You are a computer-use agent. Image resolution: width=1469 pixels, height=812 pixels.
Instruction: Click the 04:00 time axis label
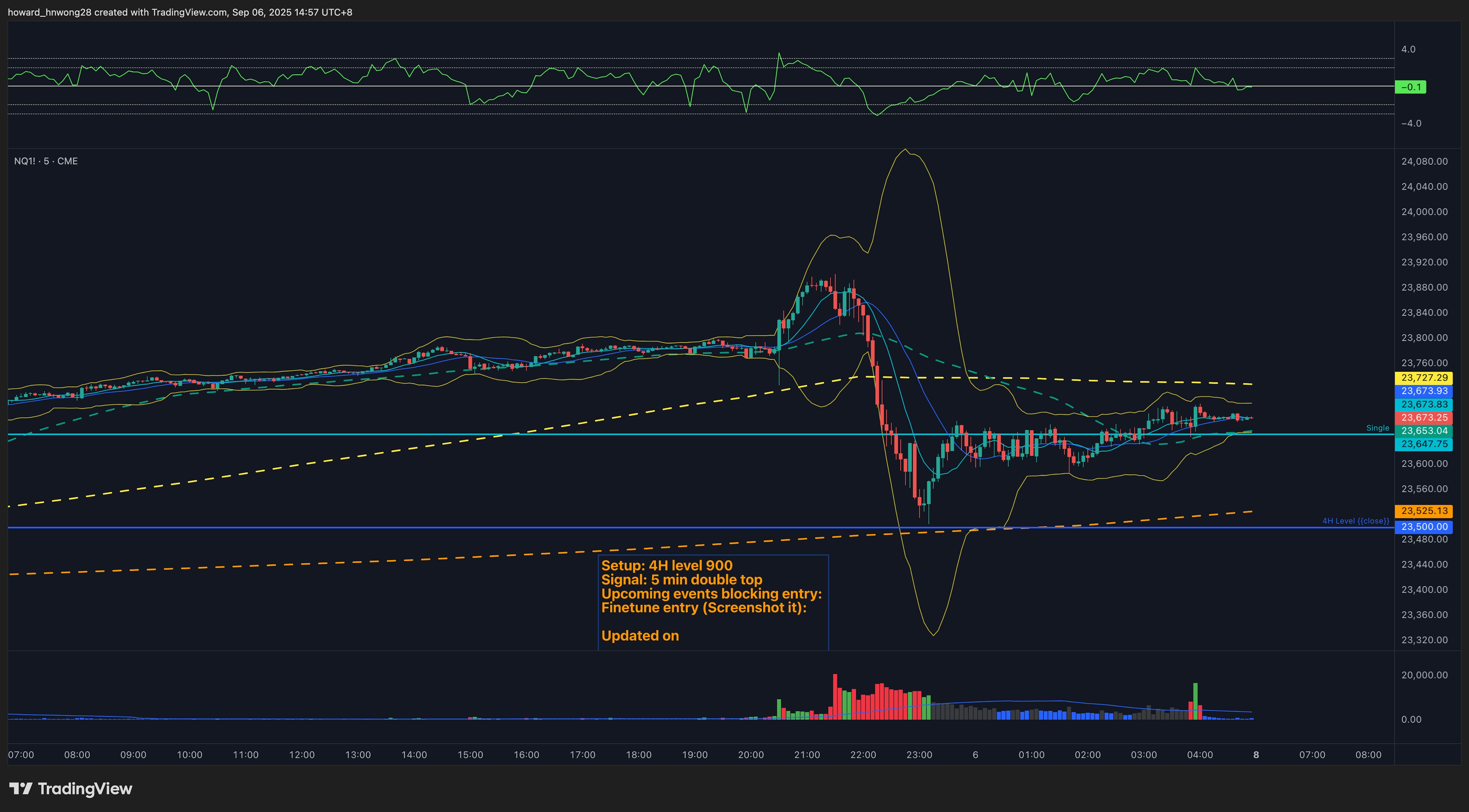tap(1200, 755)
